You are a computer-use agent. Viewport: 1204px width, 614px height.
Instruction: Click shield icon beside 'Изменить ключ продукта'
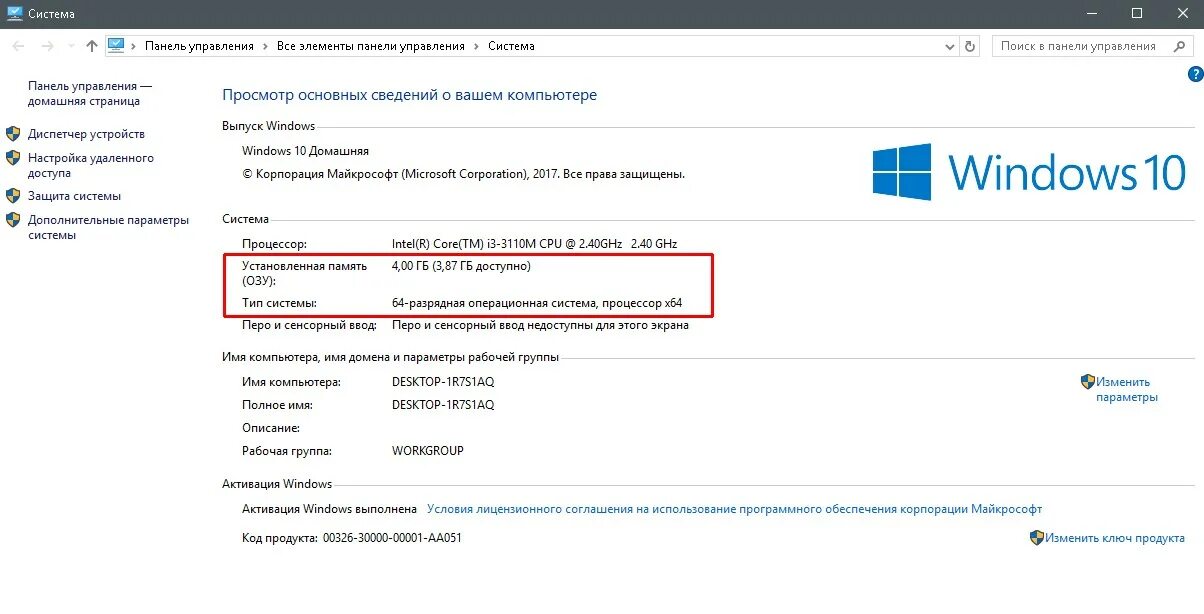point(1037,537)
